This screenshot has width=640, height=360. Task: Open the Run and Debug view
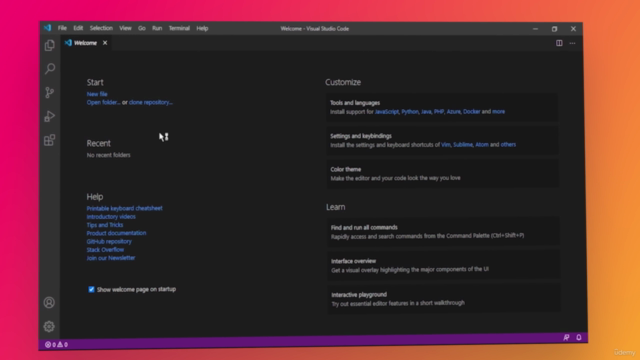tap(49, 116)
